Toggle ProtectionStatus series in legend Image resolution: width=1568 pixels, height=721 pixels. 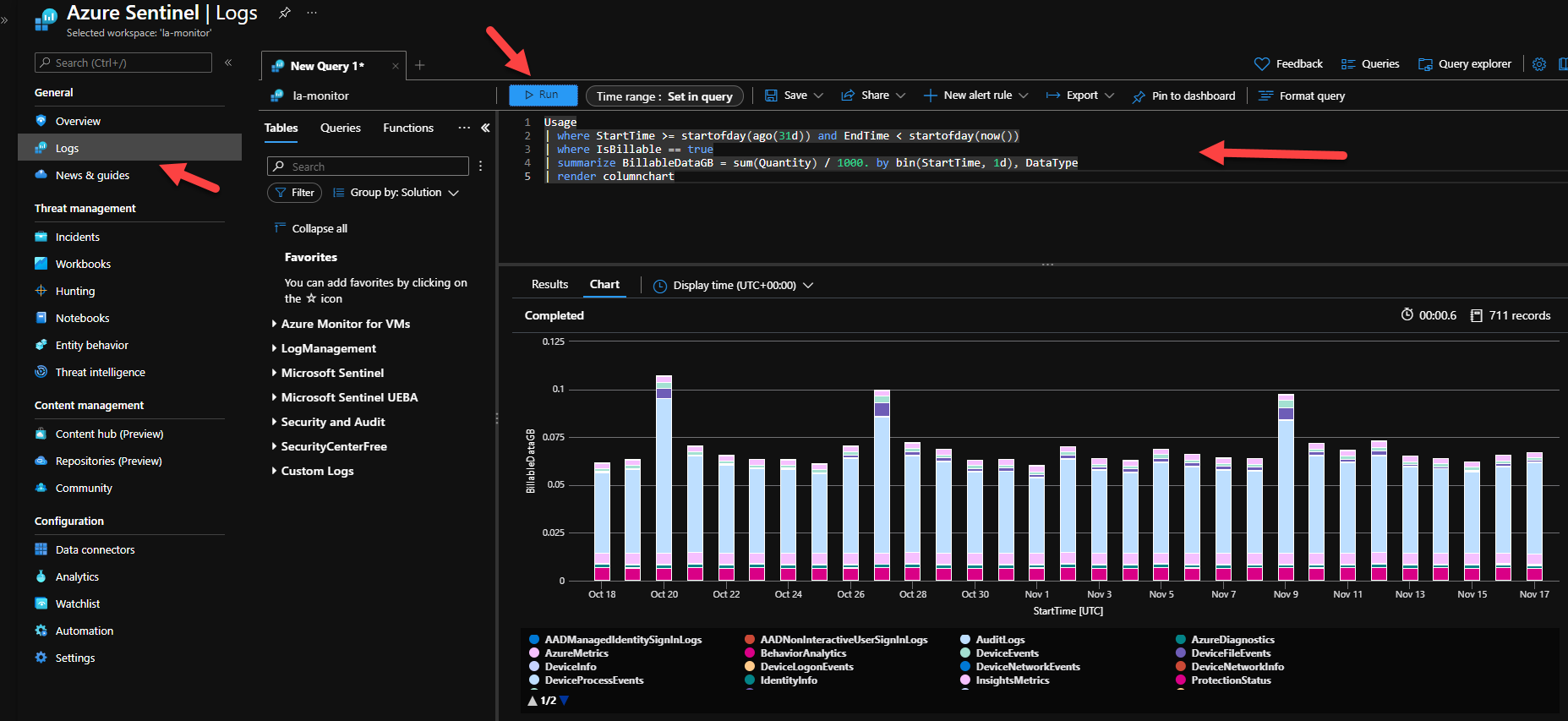tap(1231, 680)
